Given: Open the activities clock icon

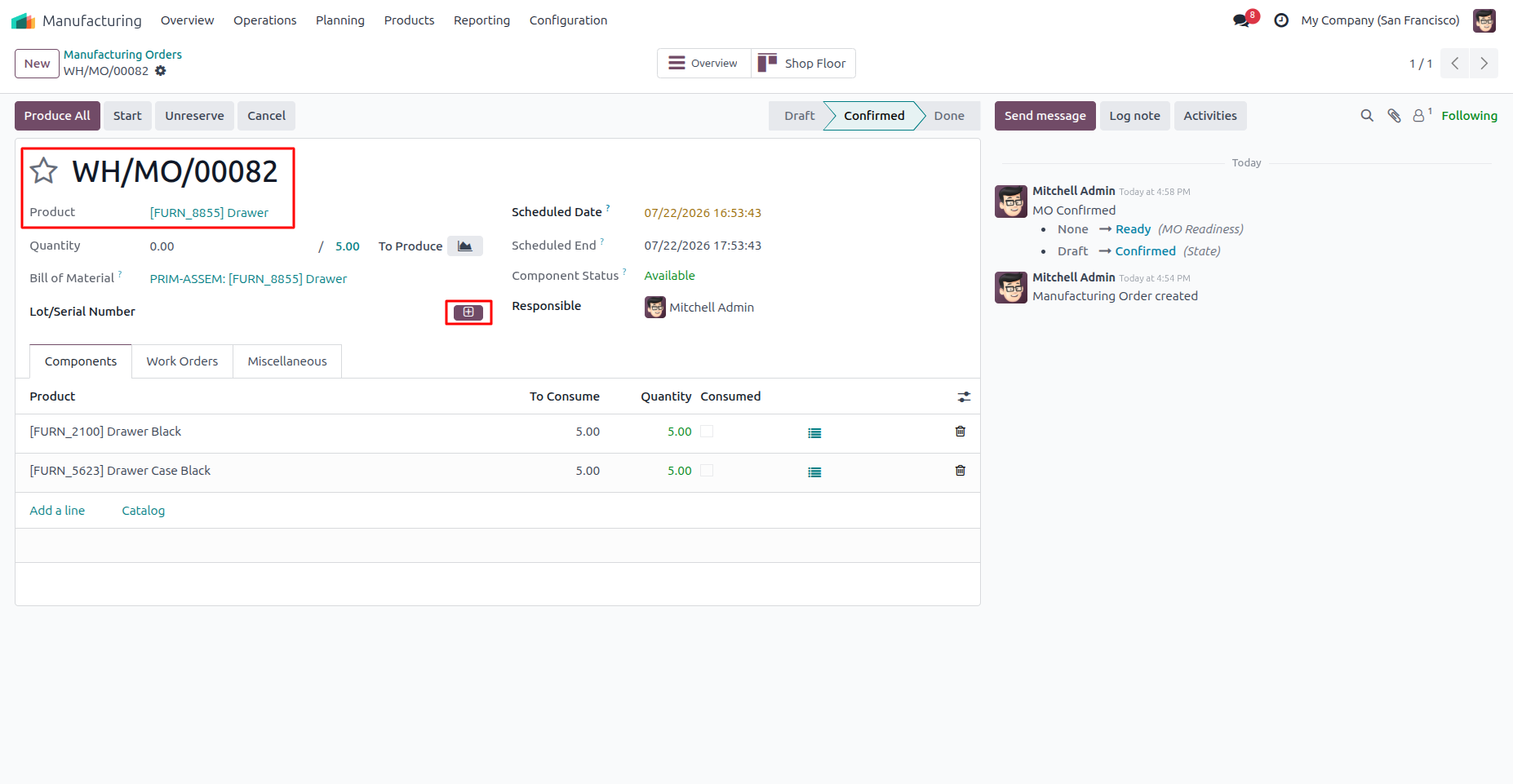Looking at the screenshot, I should click(1281, 20).
